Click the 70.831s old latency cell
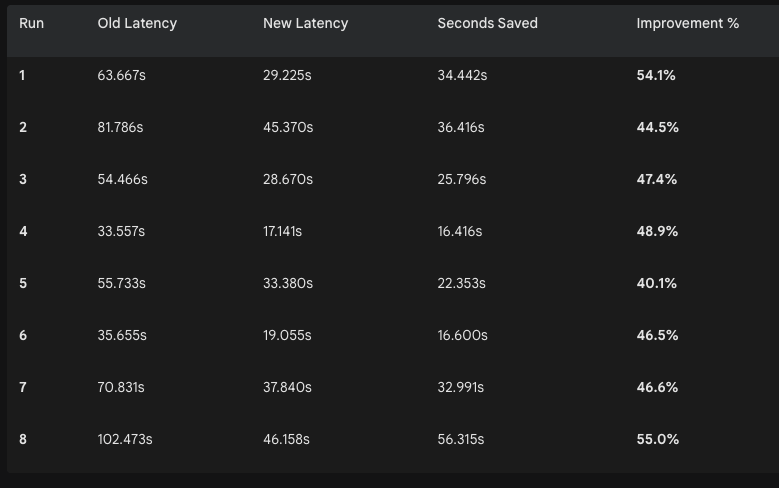 tap(120, 387)
